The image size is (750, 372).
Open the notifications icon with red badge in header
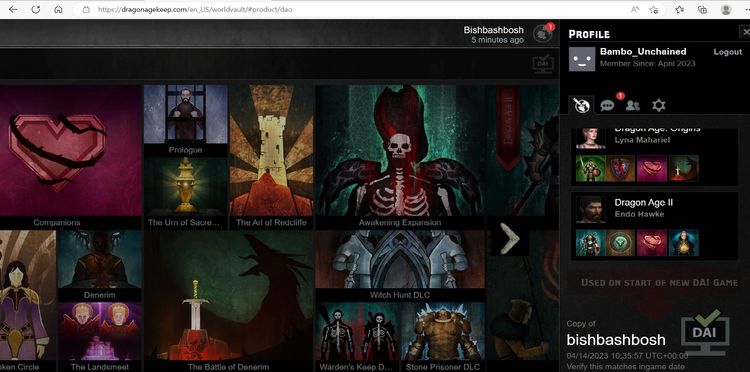(543, 33)
